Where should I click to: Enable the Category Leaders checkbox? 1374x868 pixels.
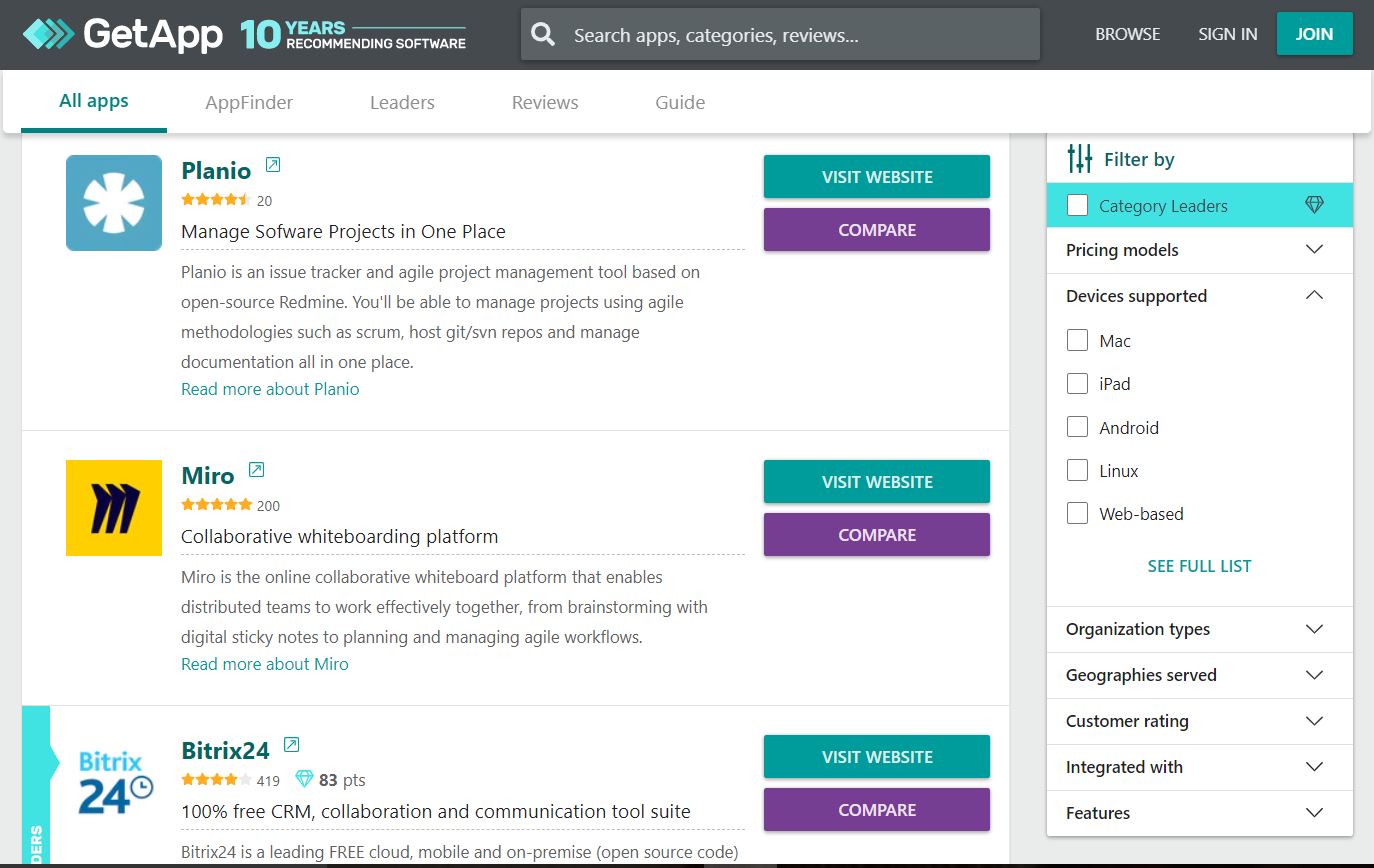click(x=1077, y=205)
